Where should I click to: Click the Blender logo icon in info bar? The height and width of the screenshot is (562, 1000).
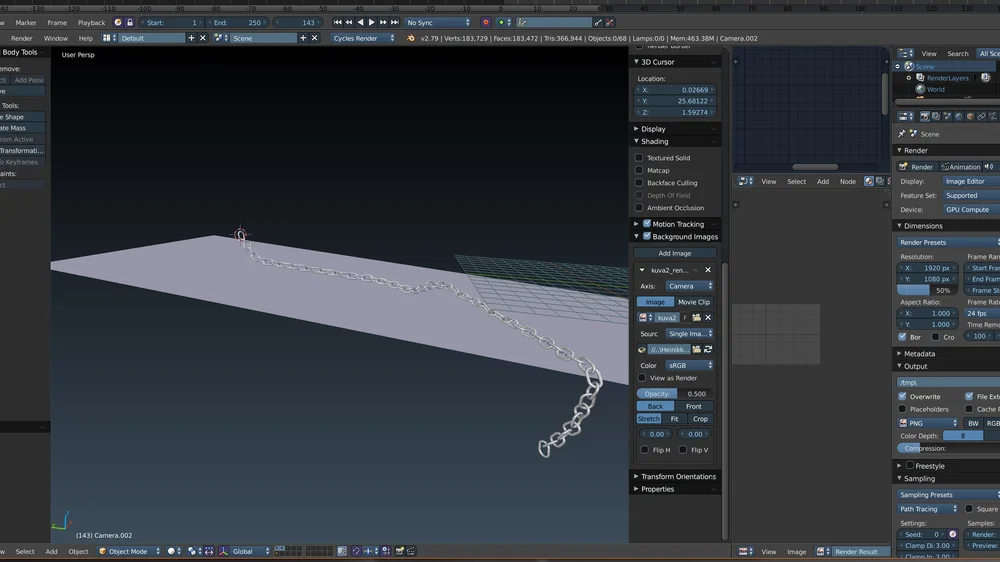click(x=411, y=38)
